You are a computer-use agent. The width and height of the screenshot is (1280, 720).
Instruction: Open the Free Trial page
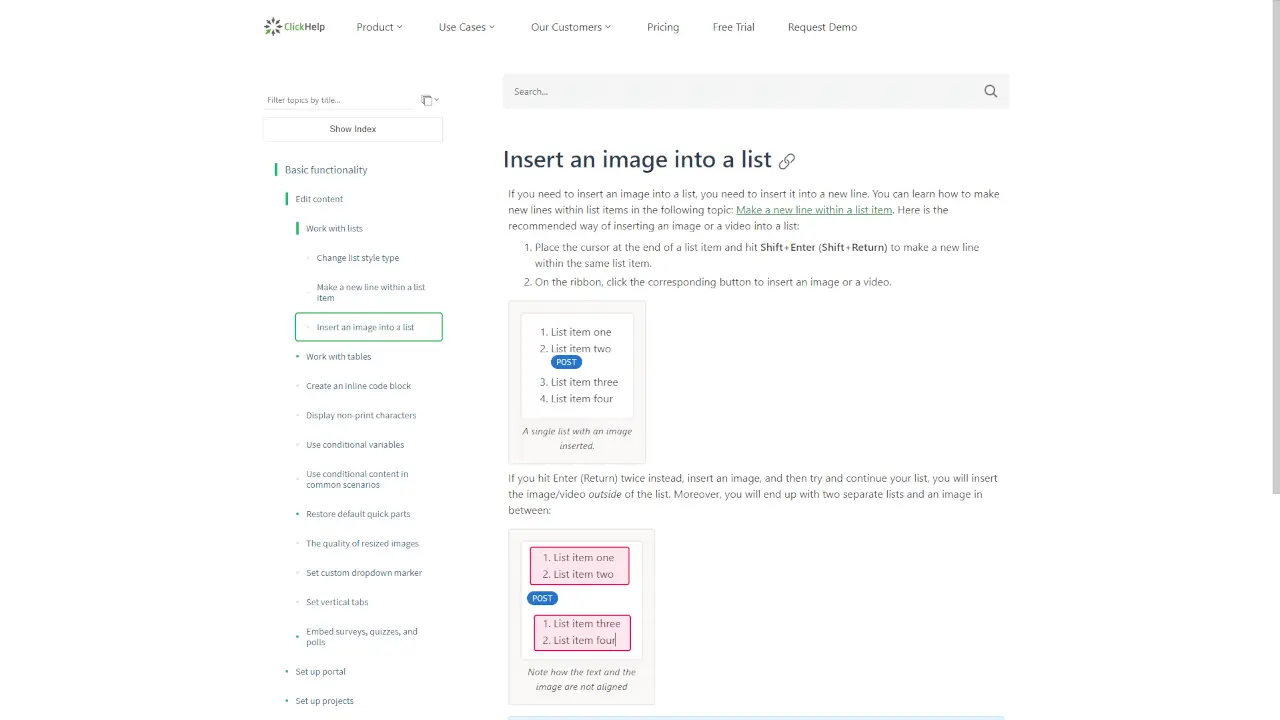(733, 27)
